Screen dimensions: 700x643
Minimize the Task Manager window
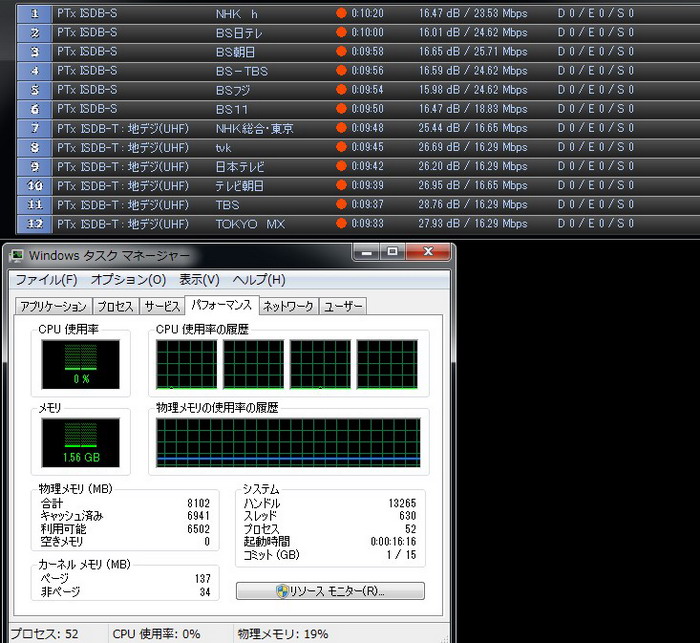[367, 251]
